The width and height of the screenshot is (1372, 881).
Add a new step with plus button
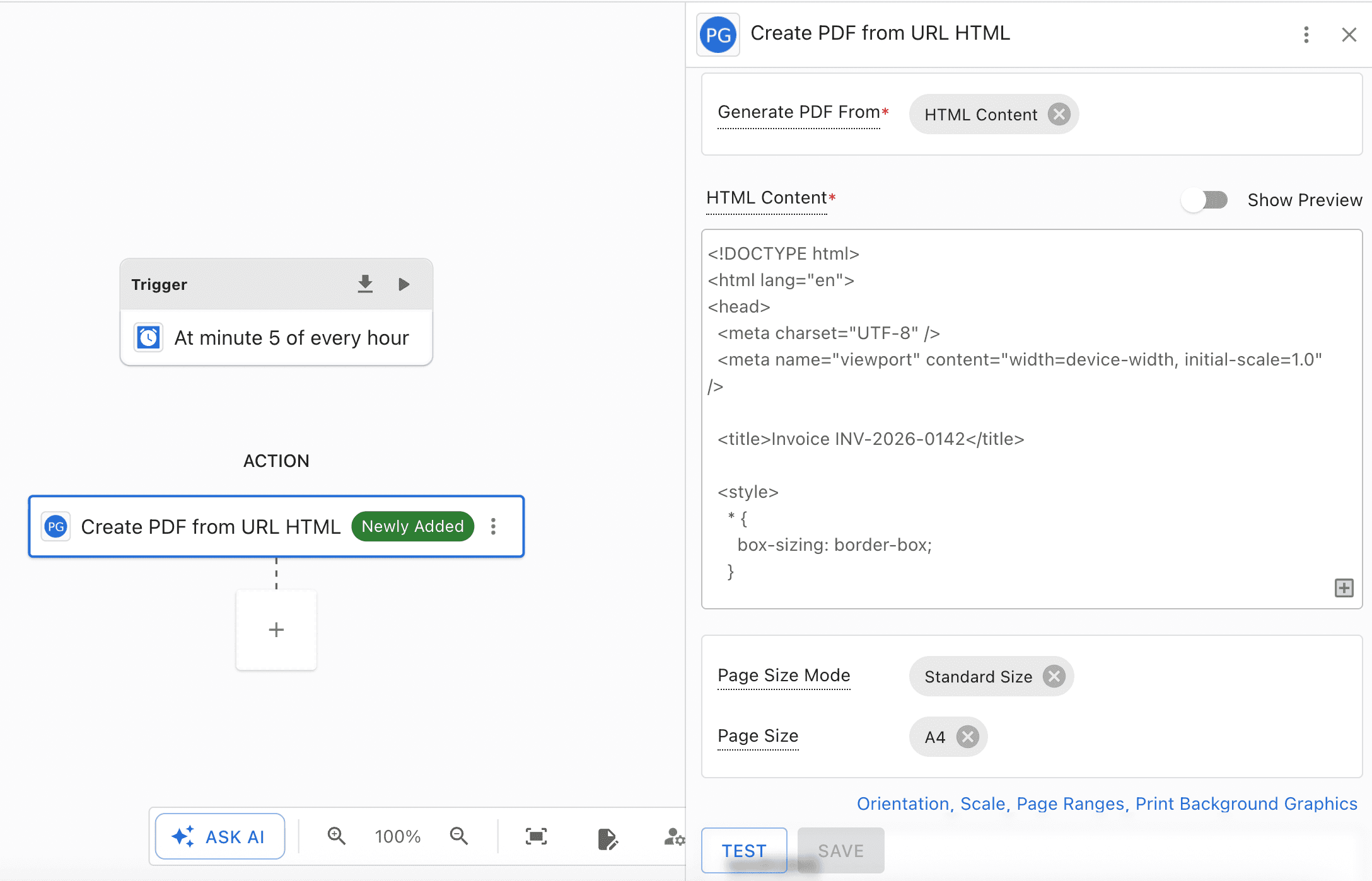276,630
